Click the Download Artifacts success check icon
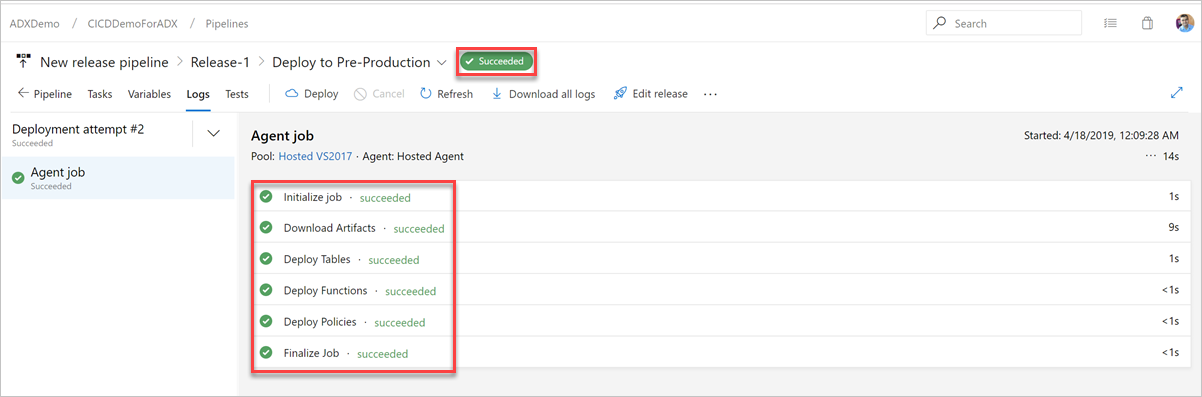Screen dimensions: 1202x397 266,228
